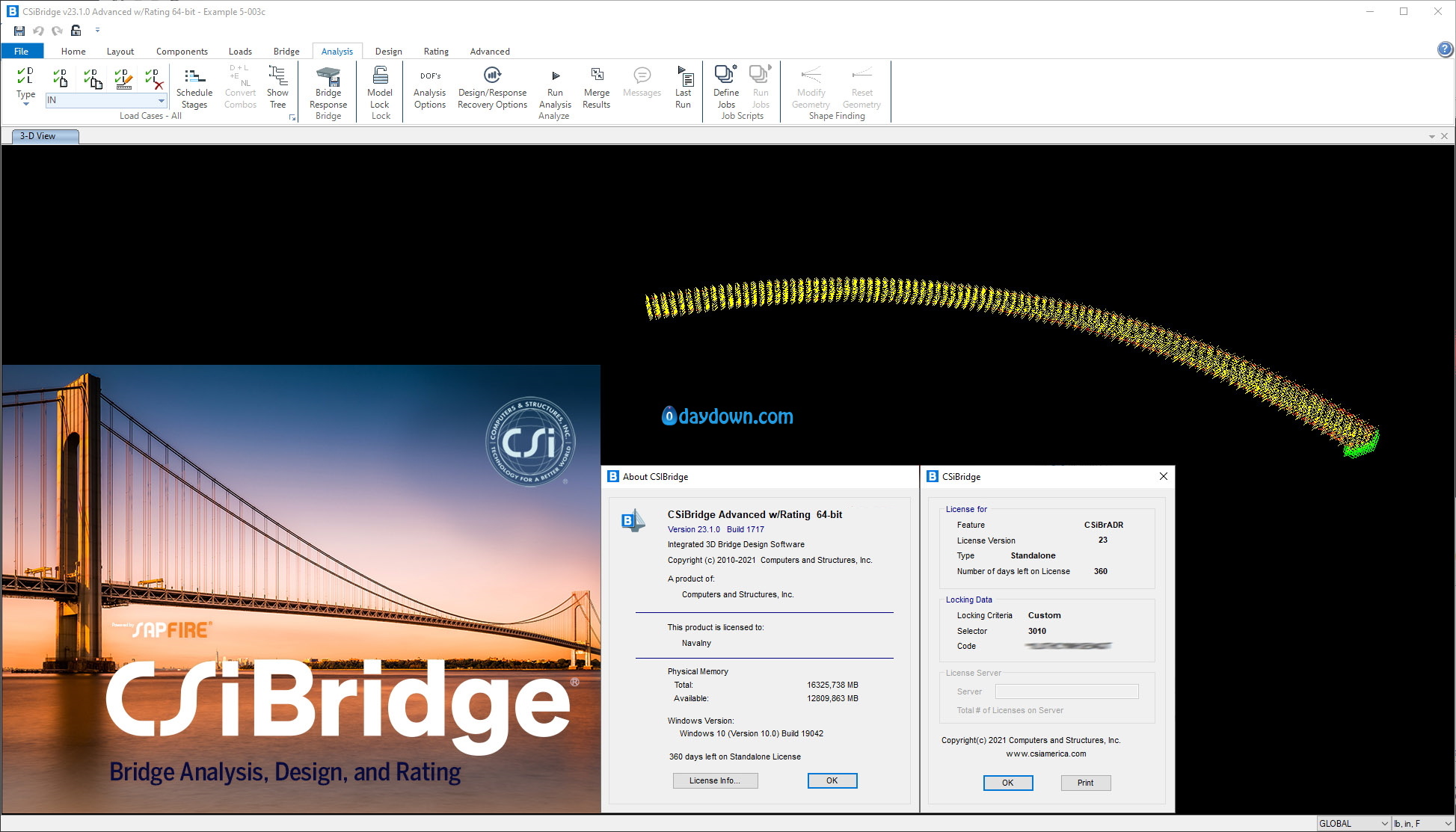Open the quick access toolbar customize arrow
This screenshot has height=832, width=1456.
click(x=97, y=31)
